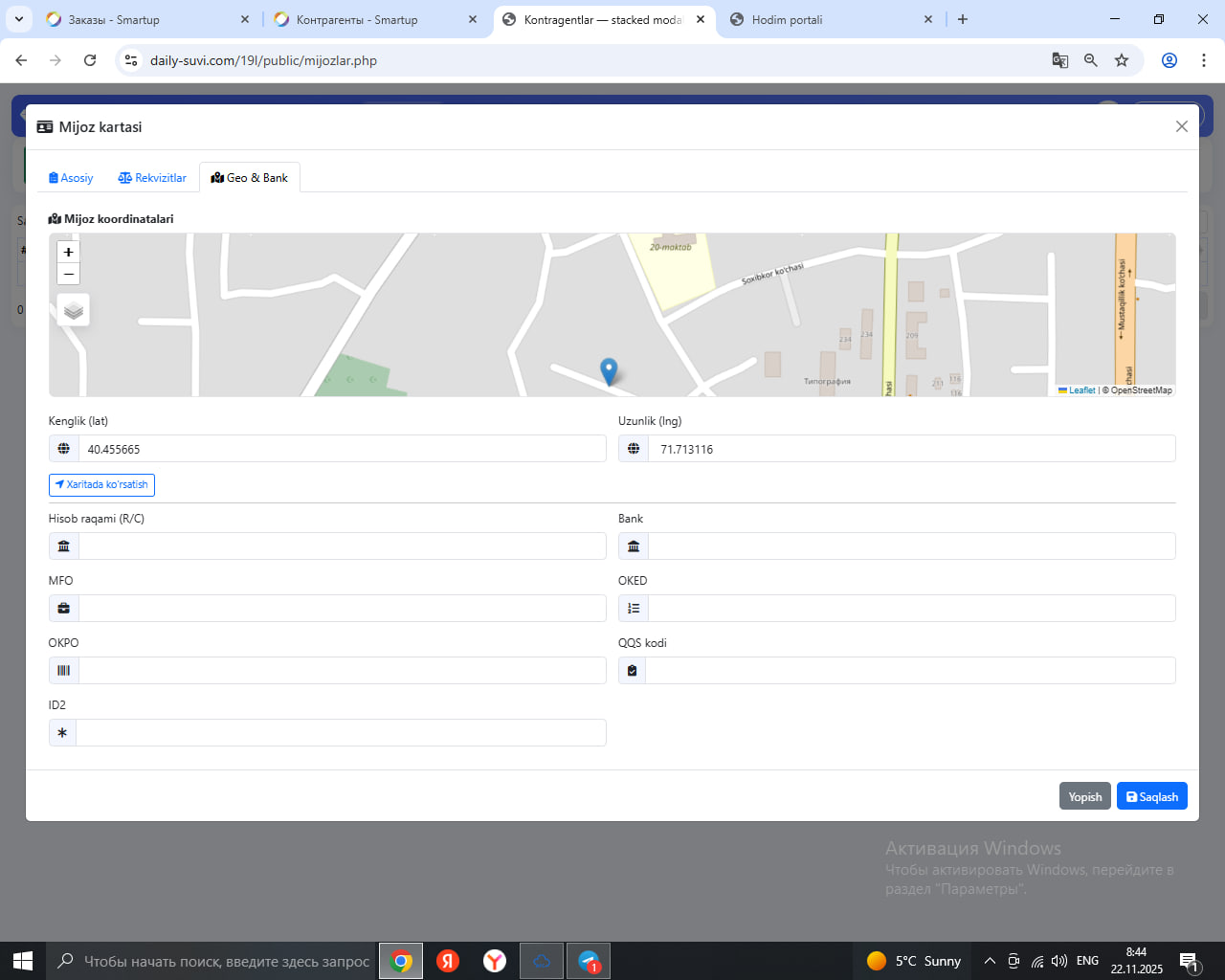Click into the Hisob raqami field

point(342,546)
